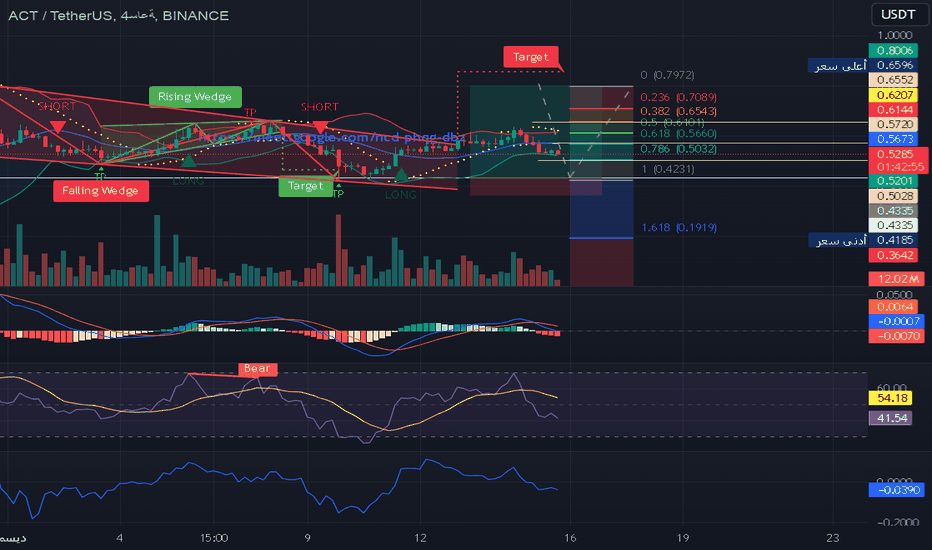Click date 16 on the time axis
Screen dimensions: 932x550
[x=570, y=537]
